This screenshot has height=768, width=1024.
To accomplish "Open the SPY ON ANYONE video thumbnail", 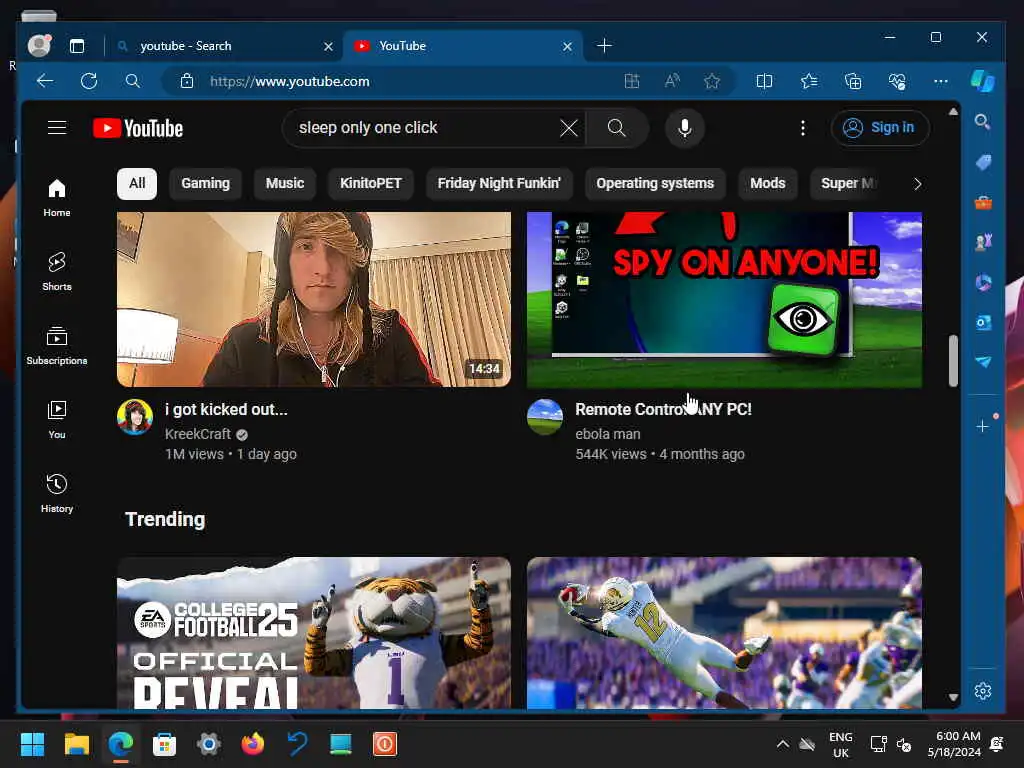I will pos(724,299).
